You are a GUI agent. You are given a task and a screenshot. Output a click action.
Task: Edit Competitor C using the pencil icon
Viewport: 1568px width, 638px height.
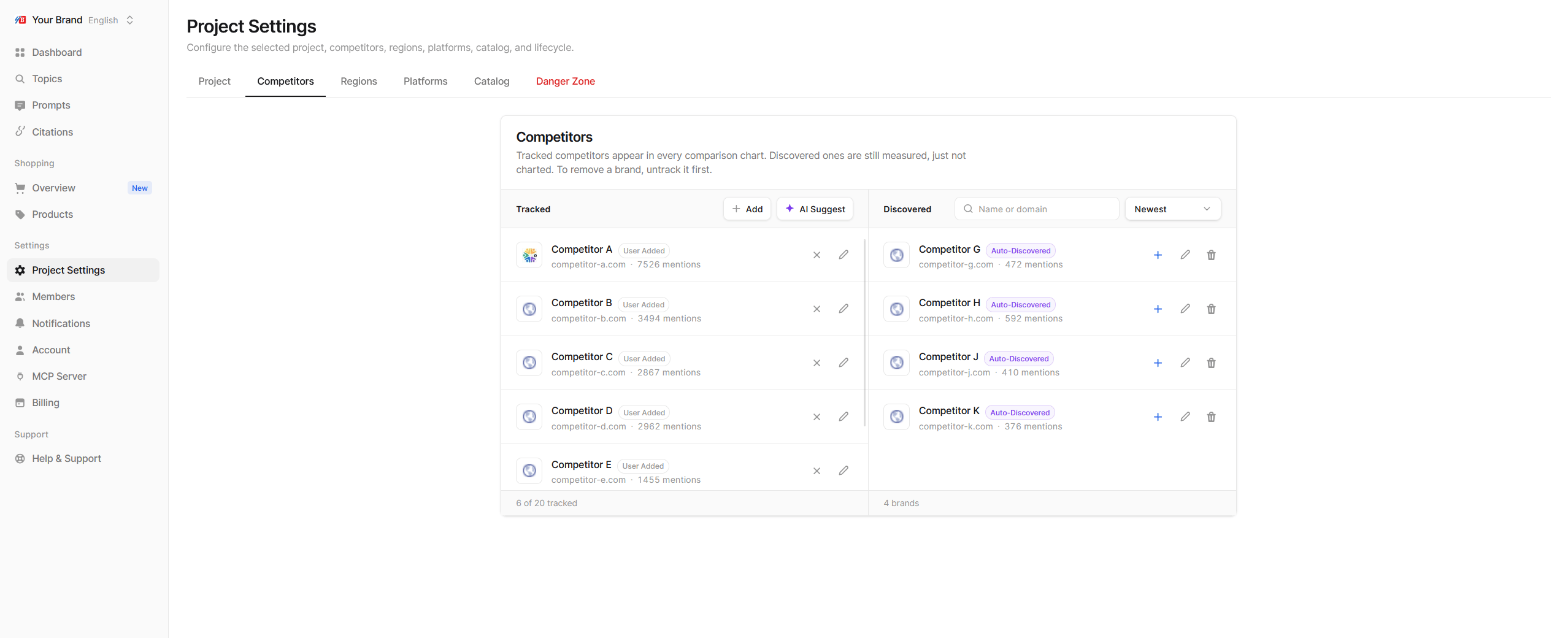844,363
